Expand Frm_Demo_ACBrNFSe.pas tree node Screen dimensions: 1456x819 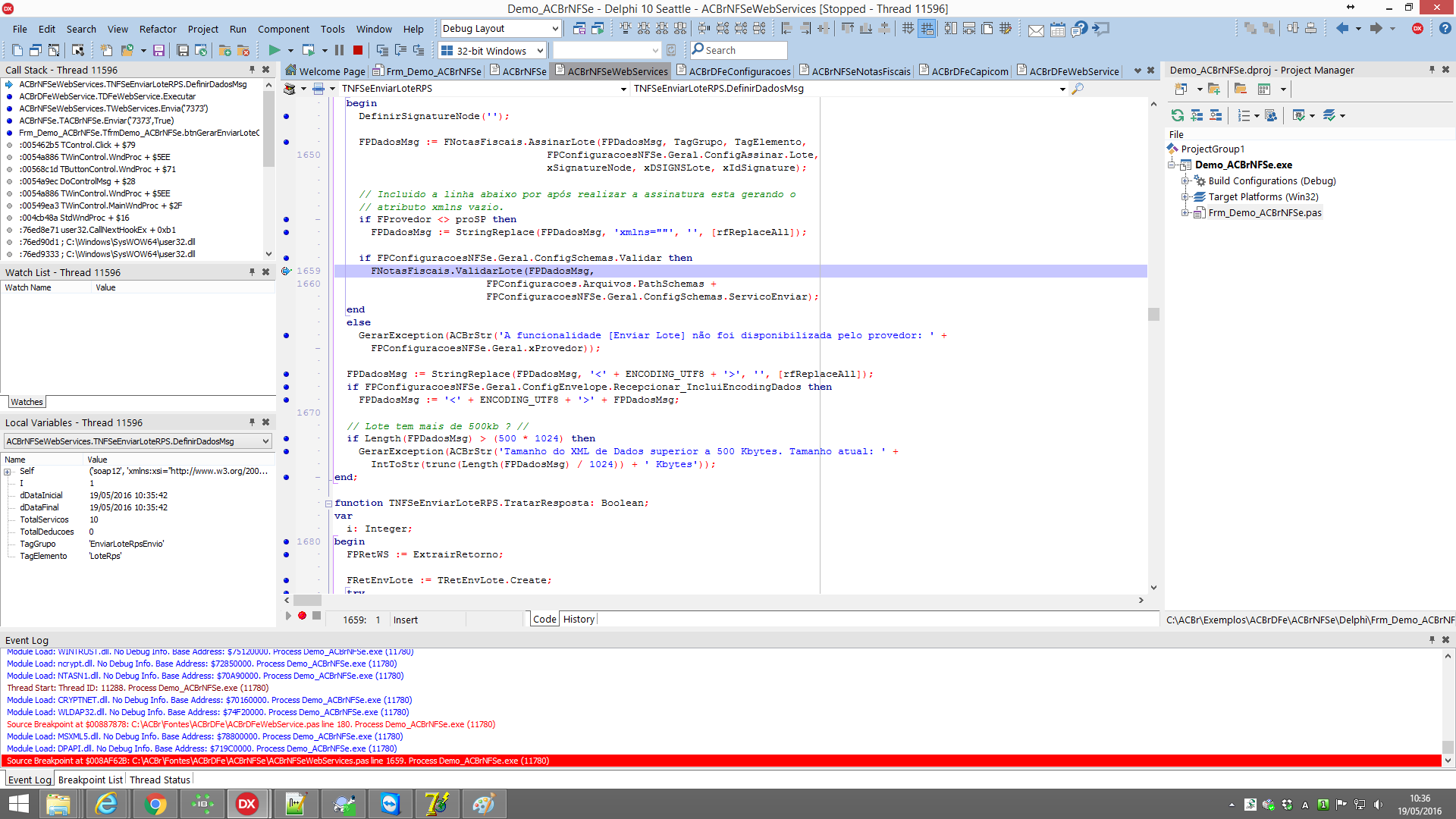[x=1185, y=212]
